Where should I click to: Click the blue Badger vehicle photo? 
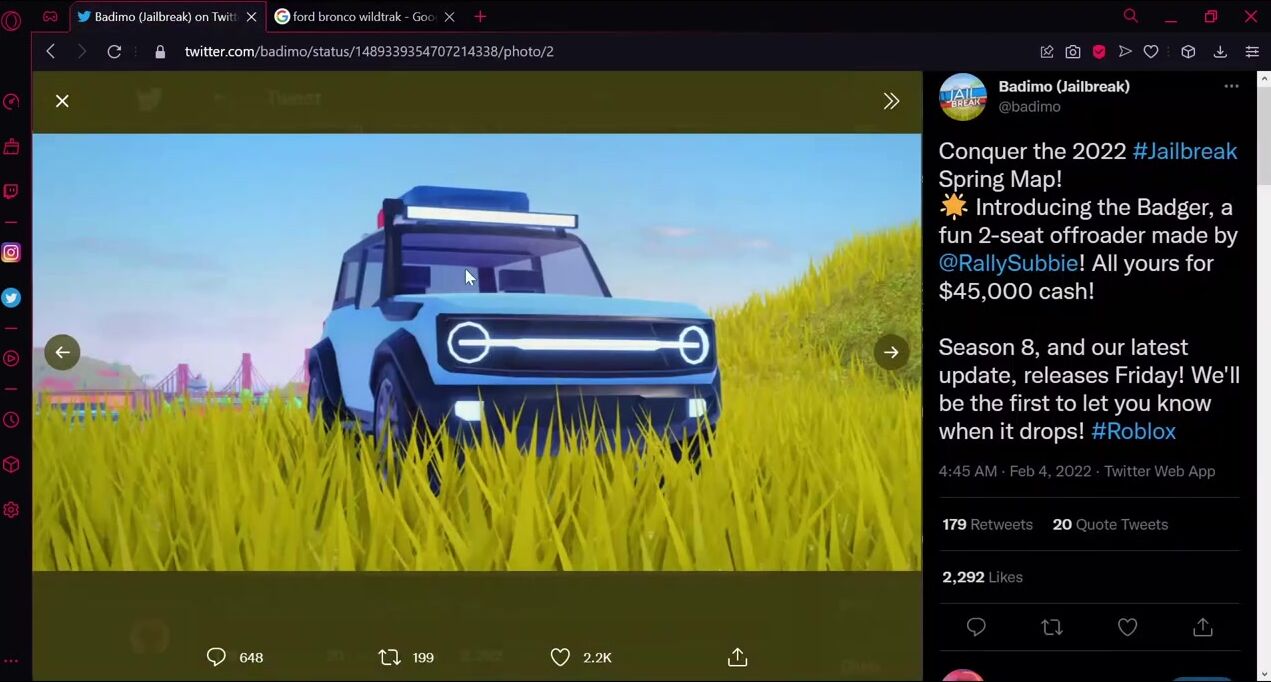pyautogui.click(x=477, y=352)
